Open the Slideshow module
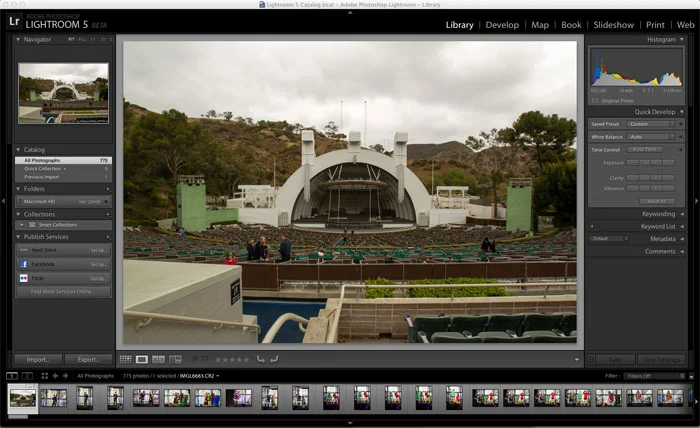700x428 pixels. tap(613, 25)
